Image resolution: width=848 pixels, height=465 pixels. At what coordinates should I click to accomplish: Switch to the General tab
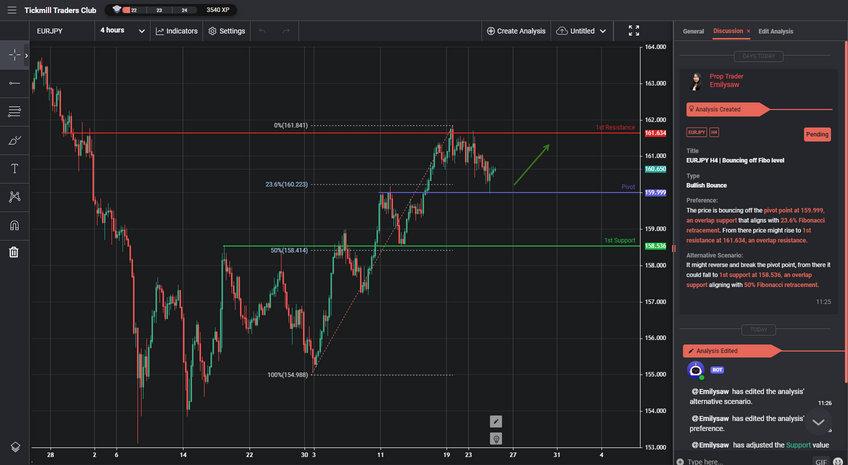point(693,31)
